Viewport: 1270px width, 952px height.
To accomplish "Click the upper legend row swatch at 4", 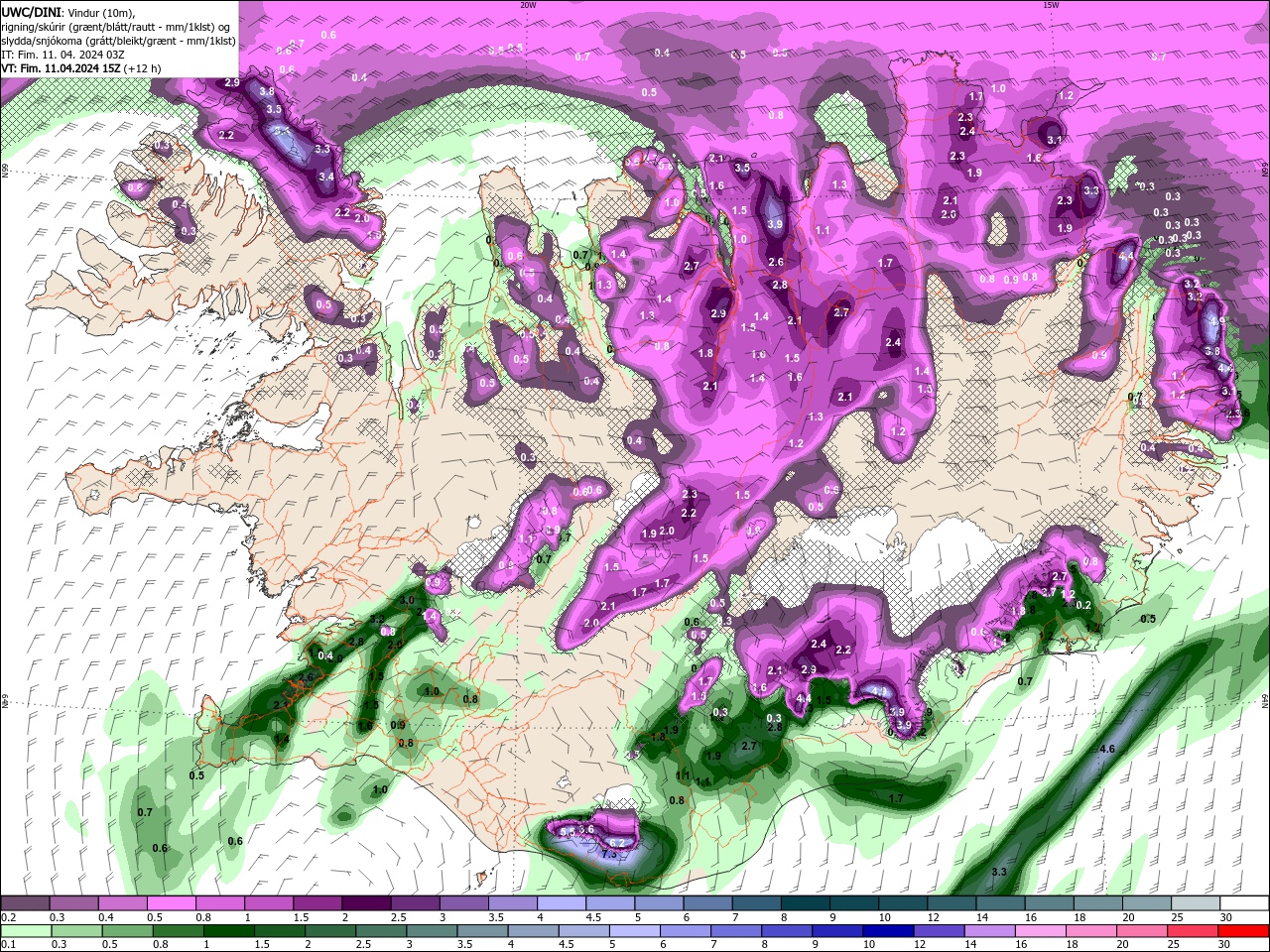I will click(x=562, y=903).
